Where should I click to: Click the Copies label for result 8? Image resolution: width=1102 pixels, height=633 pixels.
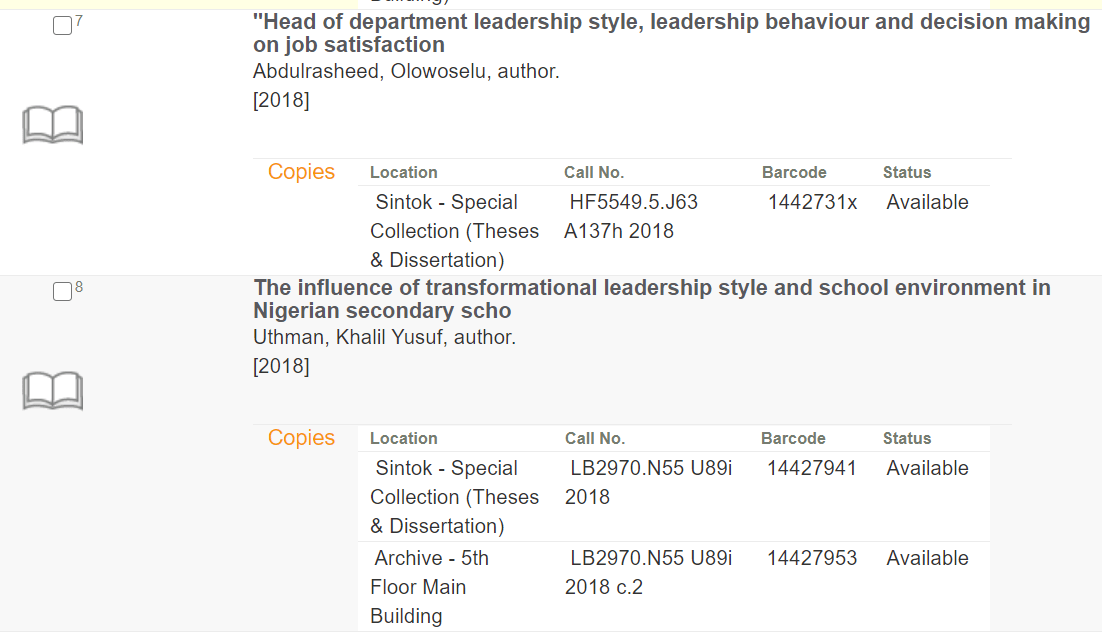click(301, 438)
